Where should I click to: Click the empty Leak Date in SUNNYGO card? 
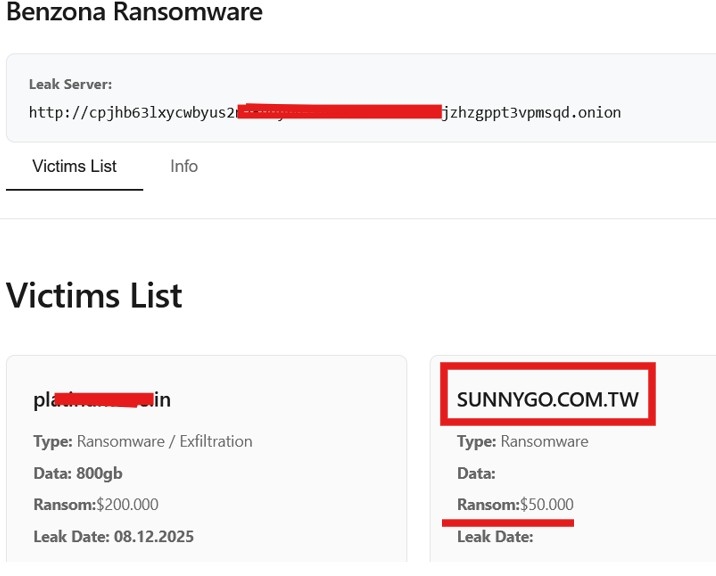pyautogui.click(x=495, y=537)
